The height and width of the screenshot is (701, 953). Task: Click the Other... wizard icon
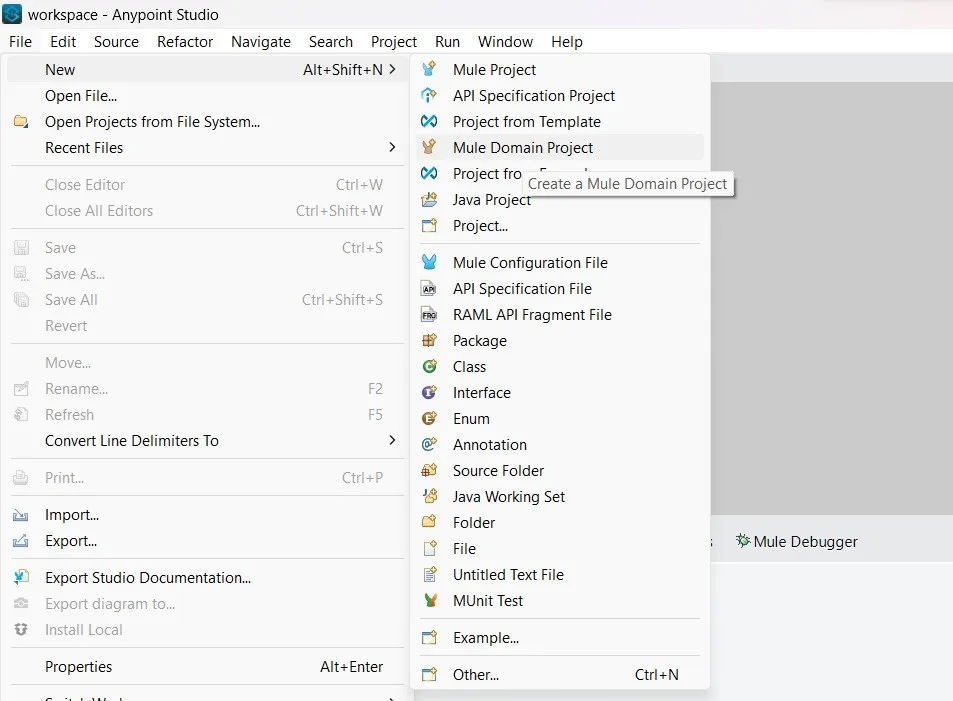pyautogui.click(x=429, y=675)
